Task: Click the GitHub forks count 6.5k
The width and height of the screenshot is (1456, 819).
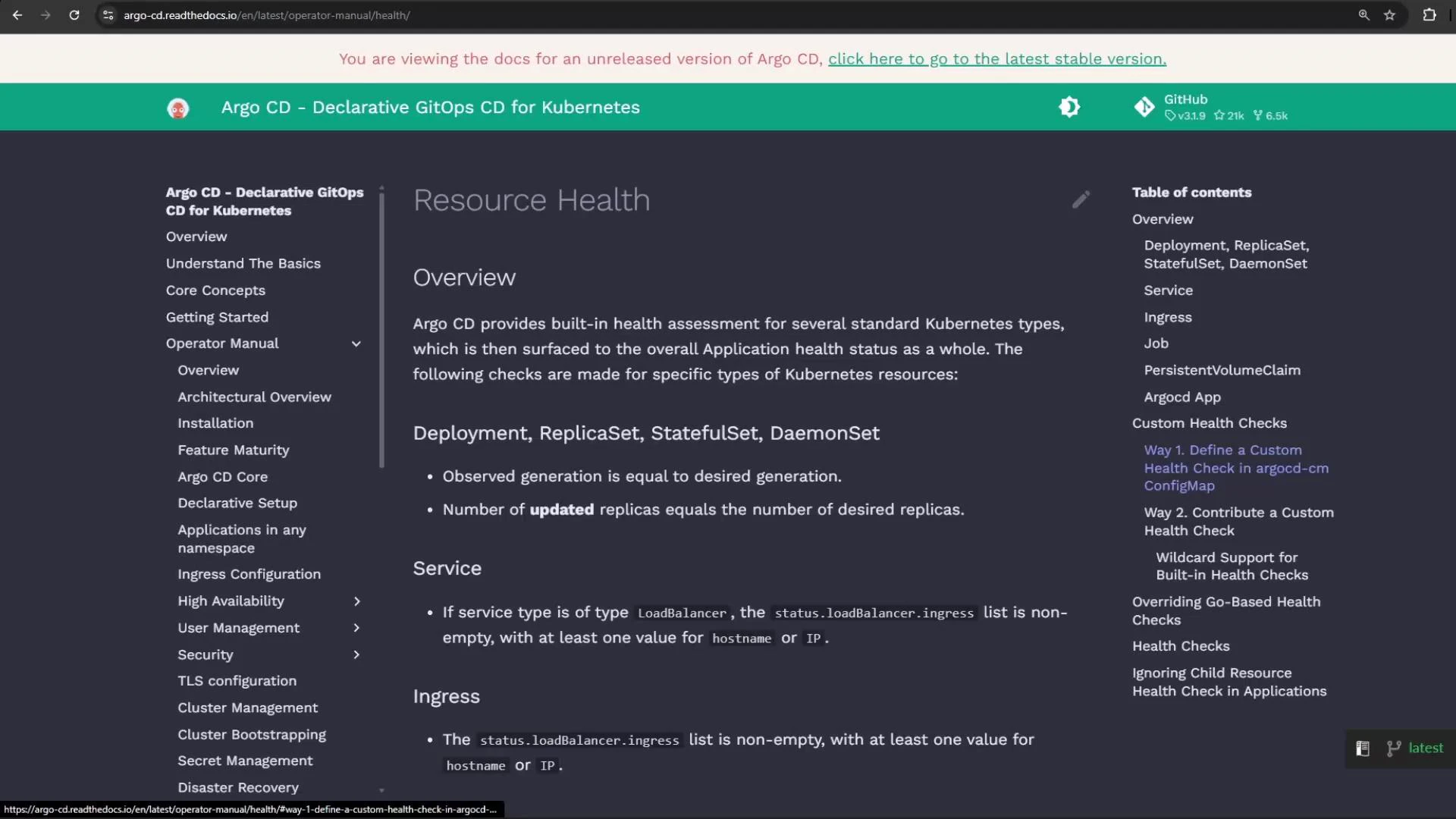Action: click(x=1271, y=116)
